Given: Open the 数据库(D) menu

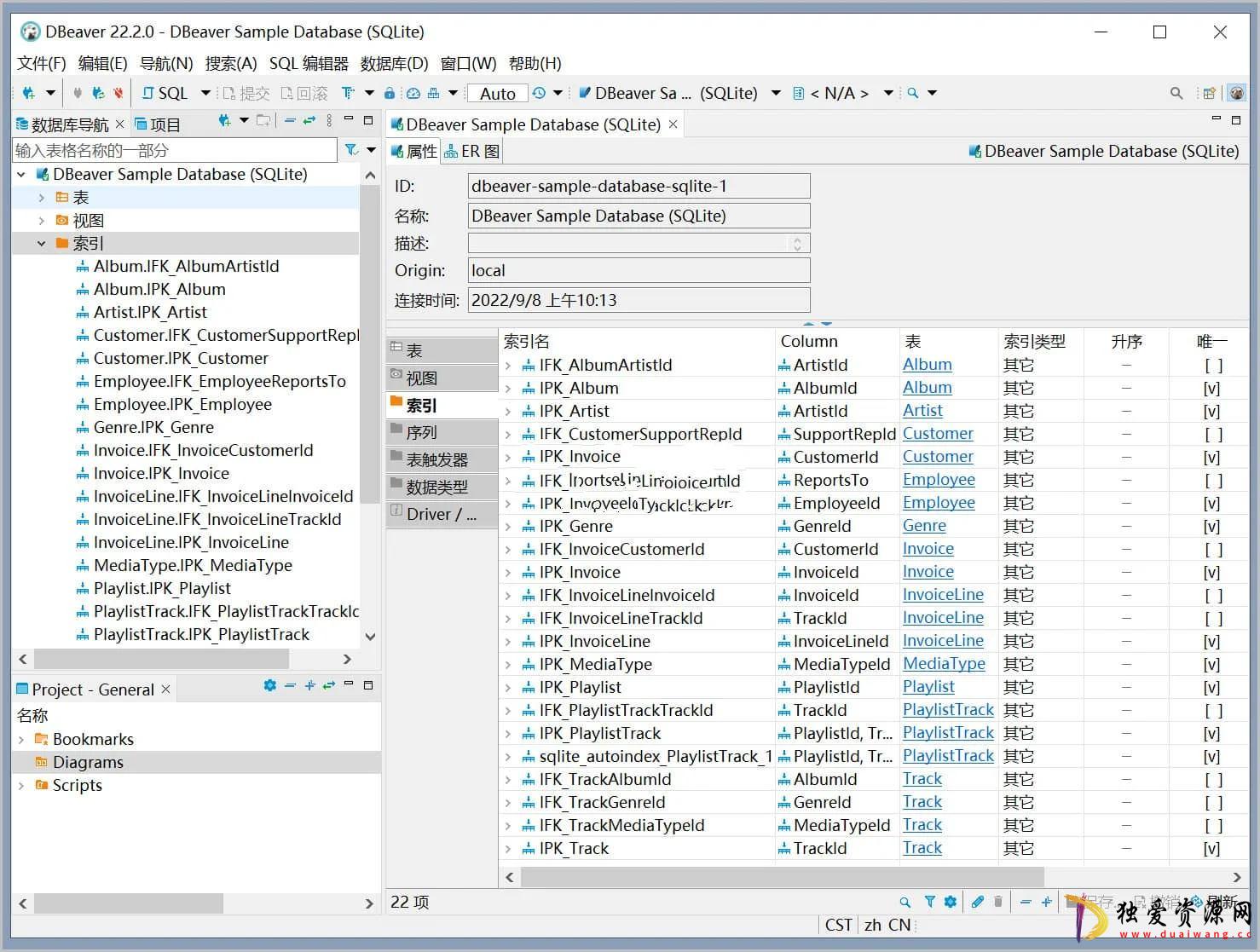Looking at the screenshot, I should (394, 63).
